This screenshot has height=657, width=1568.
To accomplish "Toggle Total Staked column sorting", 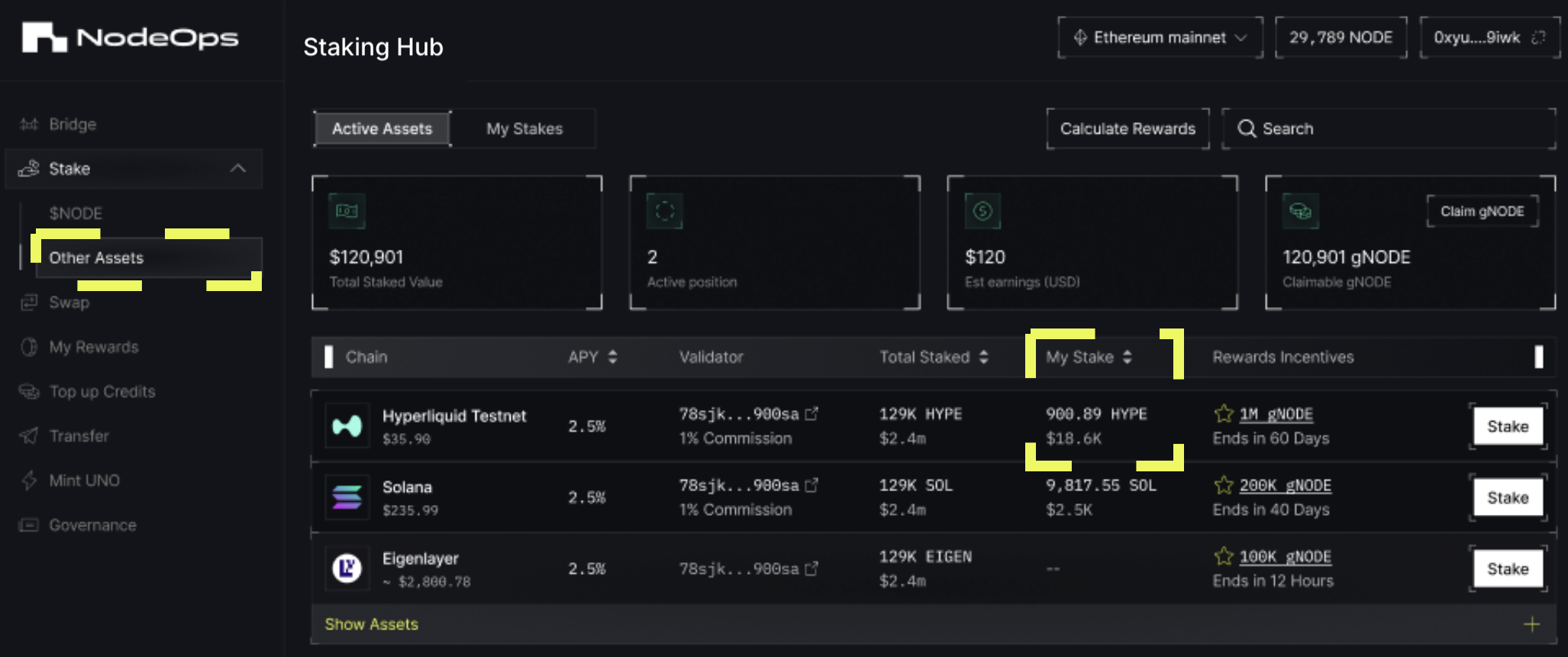I will tap(985, 356).
